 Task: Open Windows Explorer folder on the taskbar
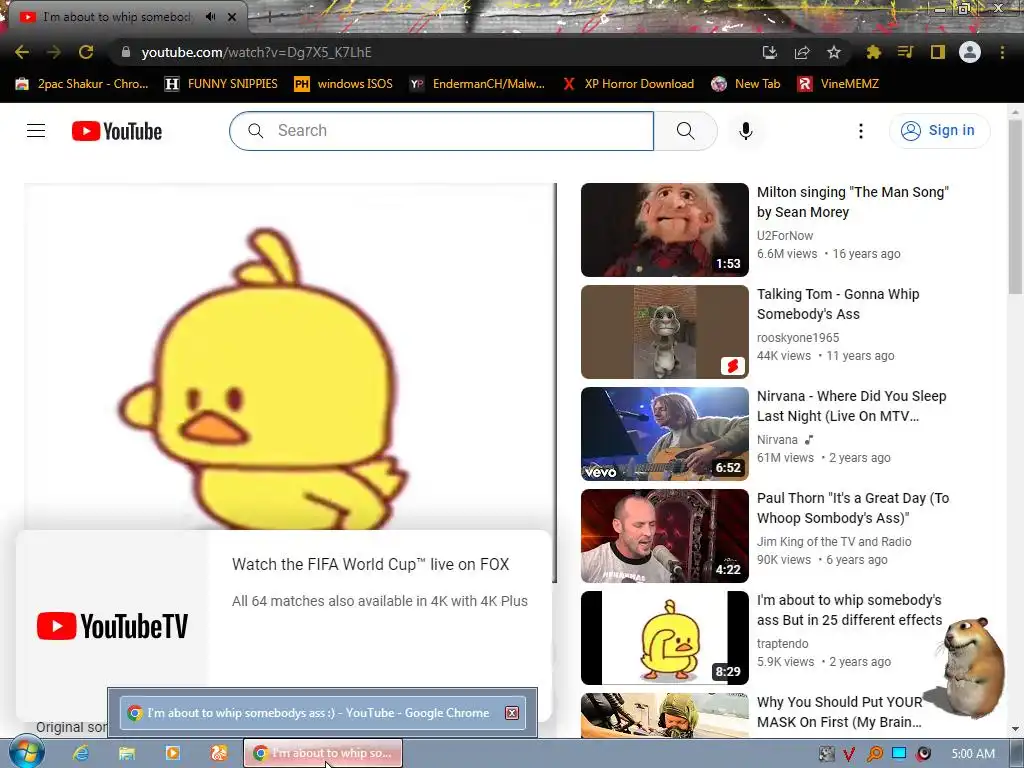(127, 753)
